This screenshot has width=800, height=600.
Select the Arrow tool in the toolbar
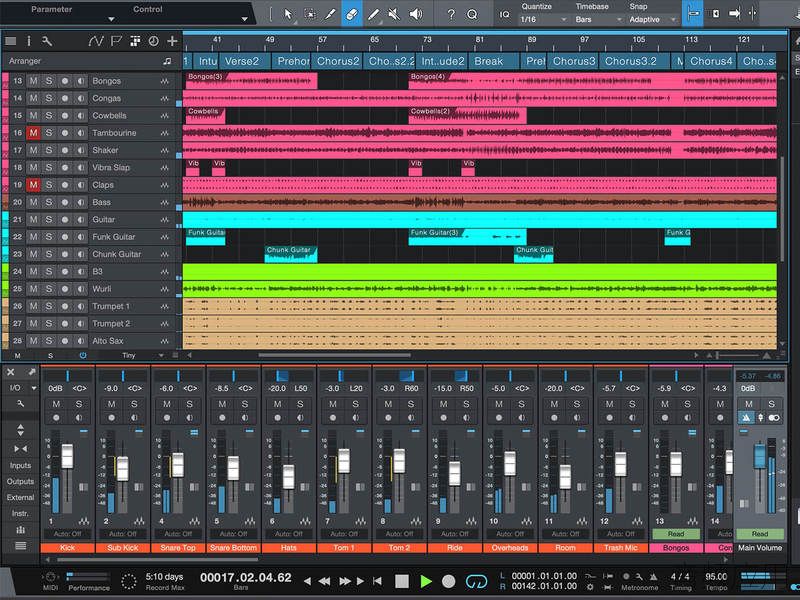[x=289, y=14]
